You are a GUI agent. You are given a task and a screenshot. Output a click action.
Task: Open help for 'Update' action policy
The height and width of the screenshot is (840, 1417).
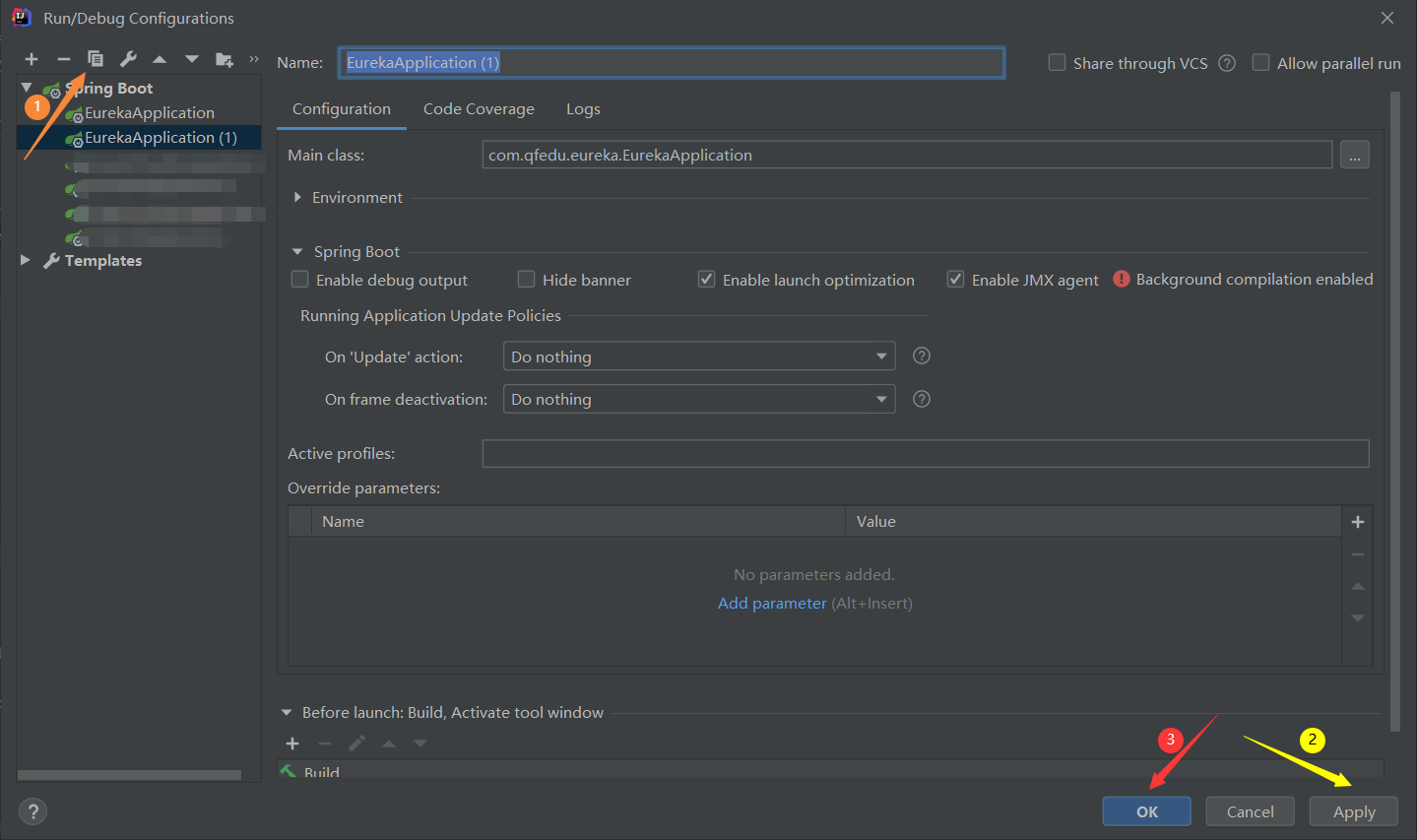click(922, 355)
